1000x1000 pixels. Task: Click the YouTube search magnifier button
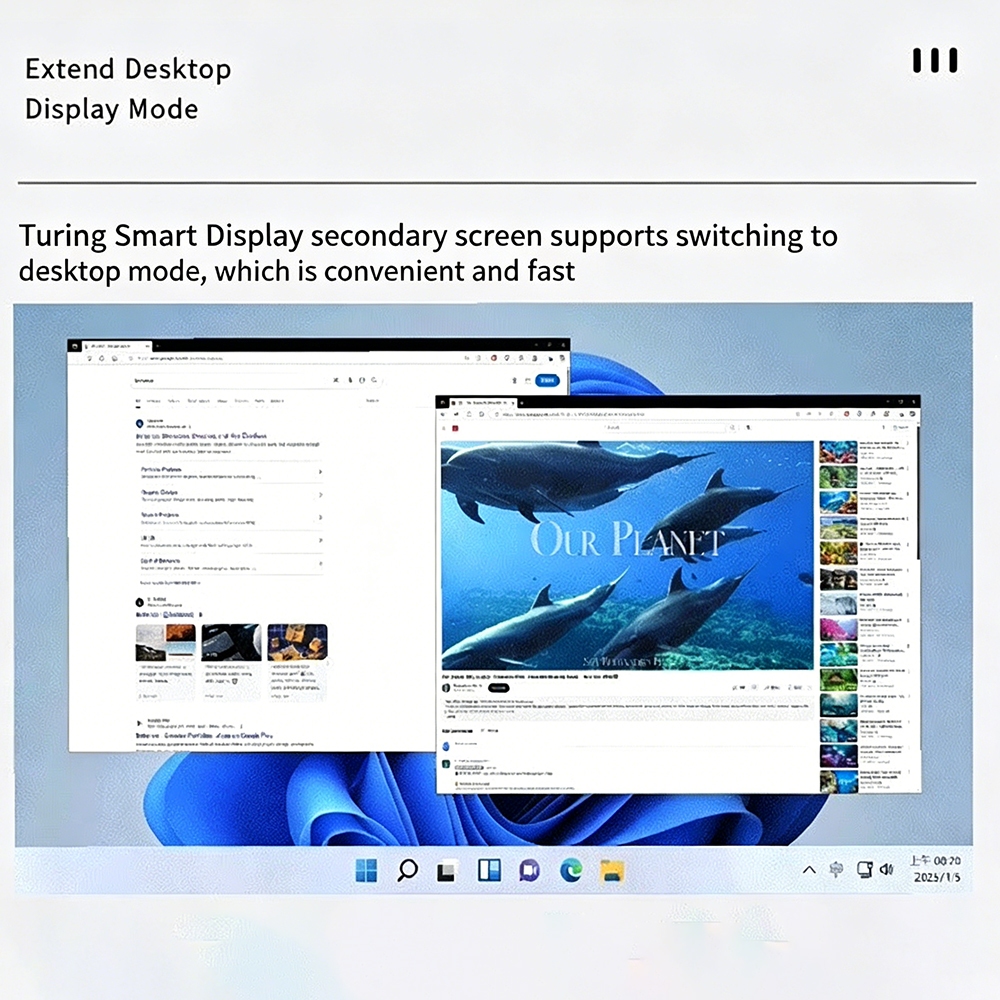pyautogui.click(x=733, y=427)
